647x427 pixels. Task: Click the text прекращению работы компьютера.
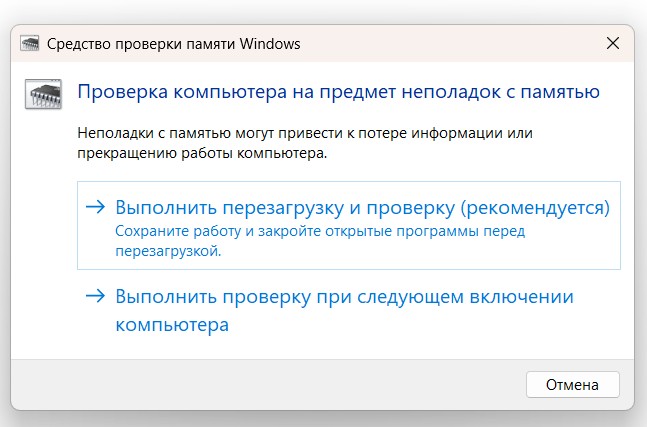[x=202, y=153]
